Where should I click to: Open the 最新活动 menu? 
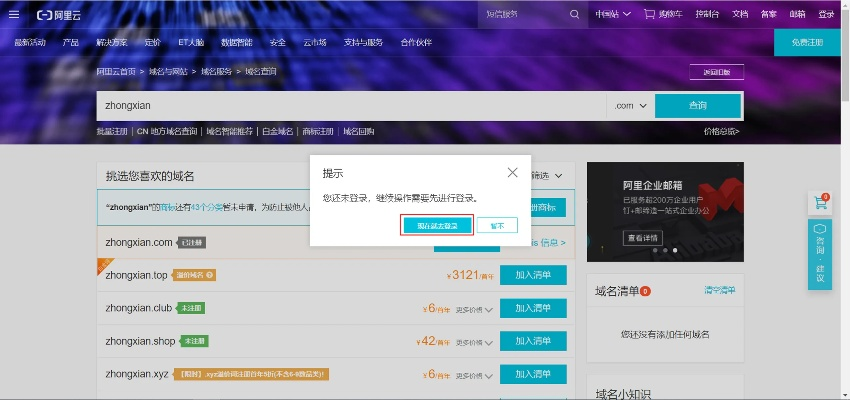tap(30, 42)
